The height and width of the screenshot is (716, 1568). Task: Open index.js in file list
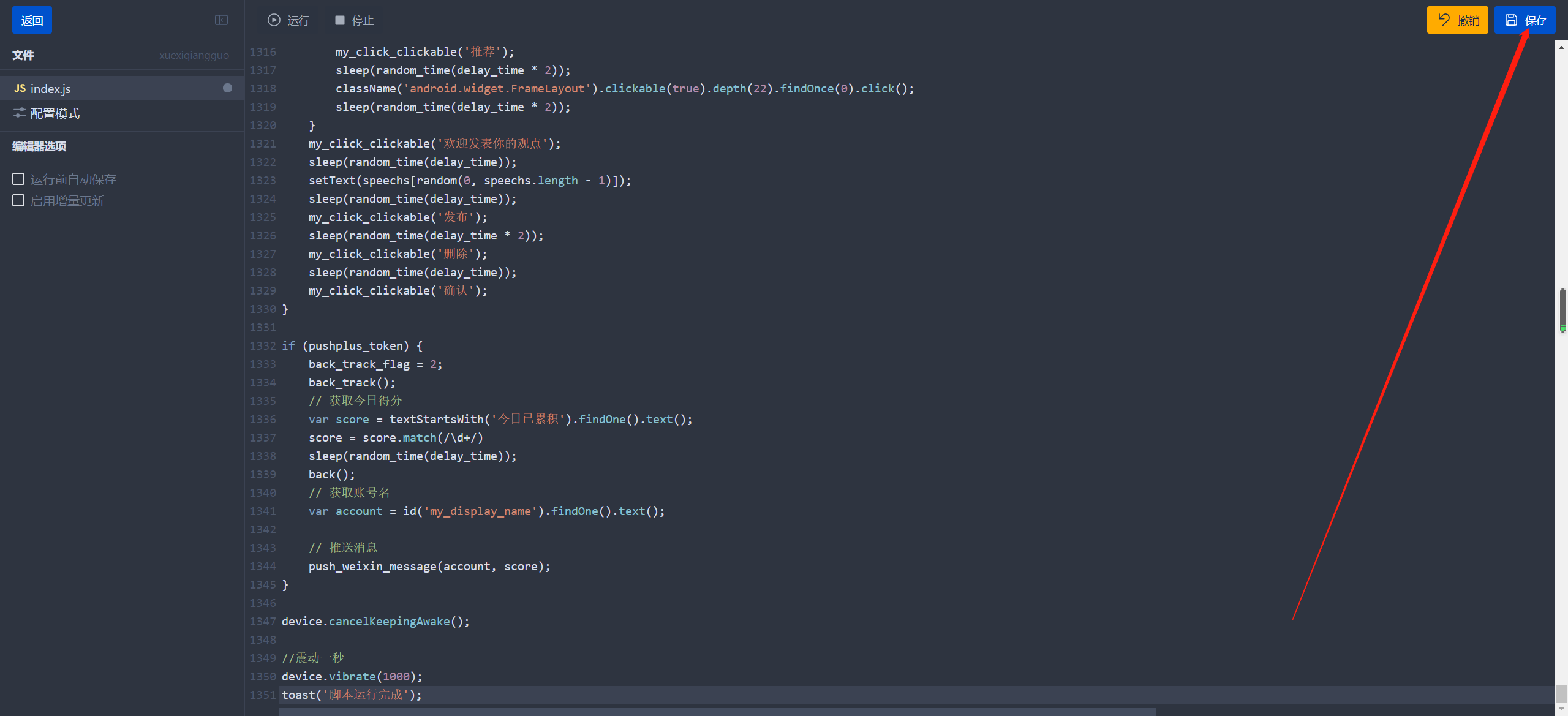coord(123,88)
